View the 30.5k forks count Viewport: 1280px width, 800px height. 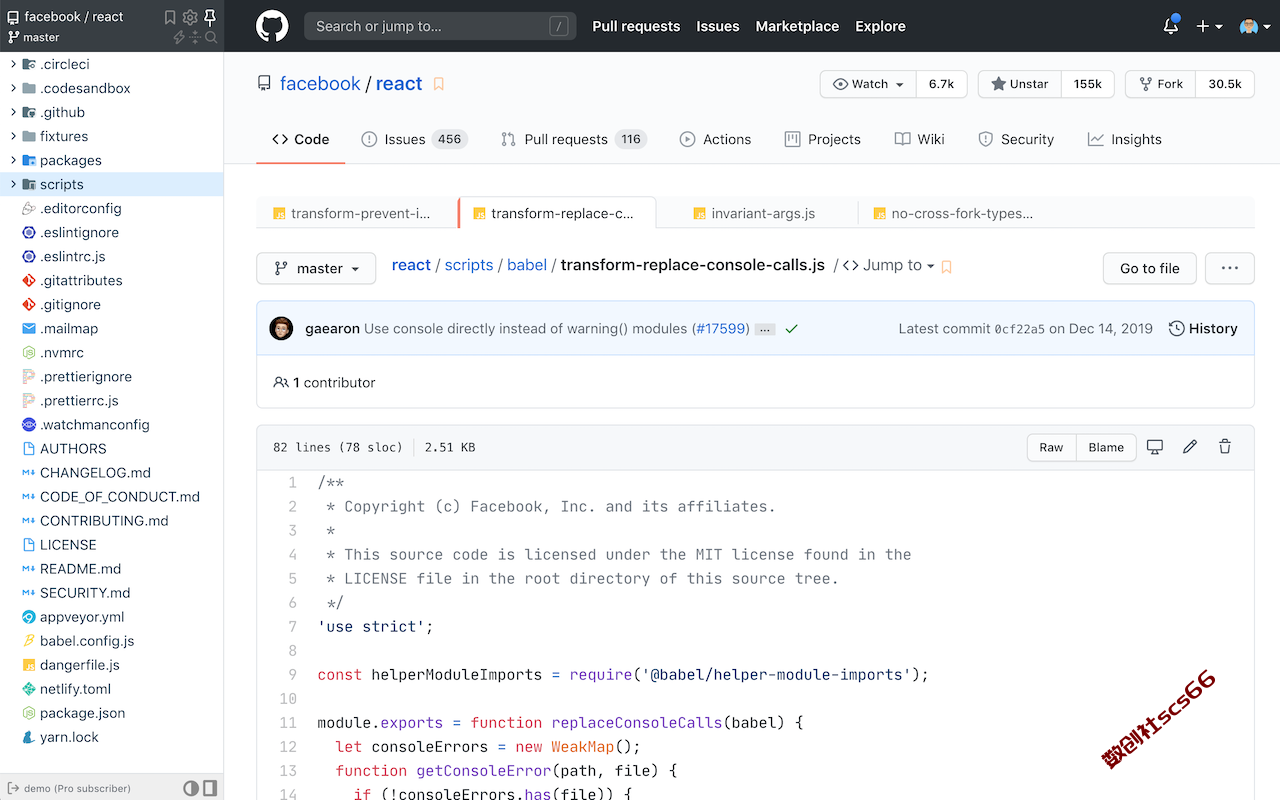tap(1225, 84)
